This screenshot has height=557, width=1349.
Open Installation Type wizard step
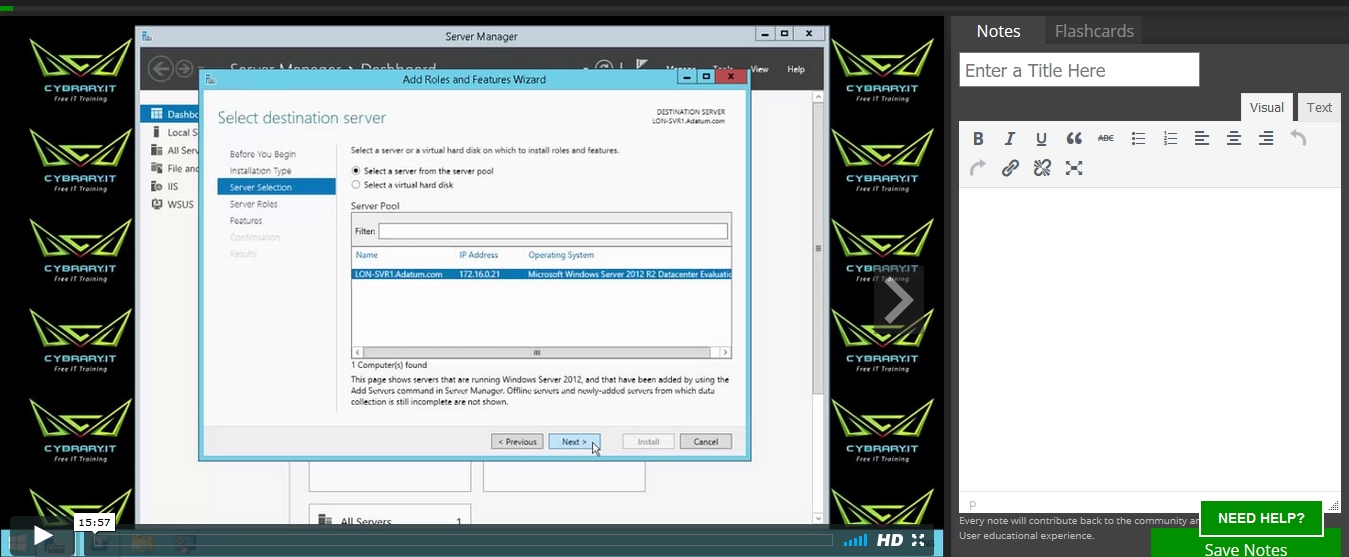point(261,171)
